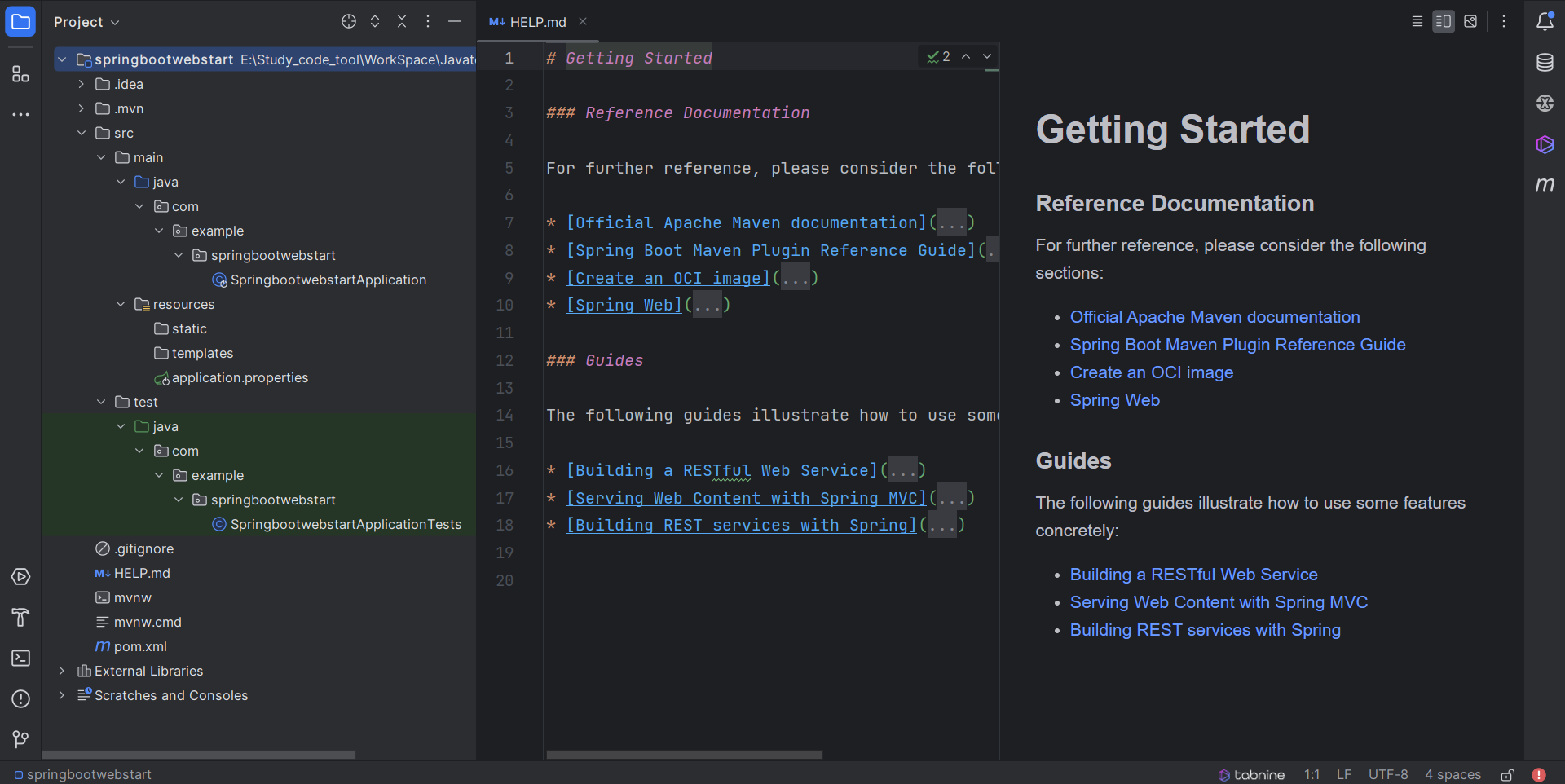The width and height of the screenshot is (1565, 784).
Task: Click Collapse All in project toolbar
Action: [402, 22]
